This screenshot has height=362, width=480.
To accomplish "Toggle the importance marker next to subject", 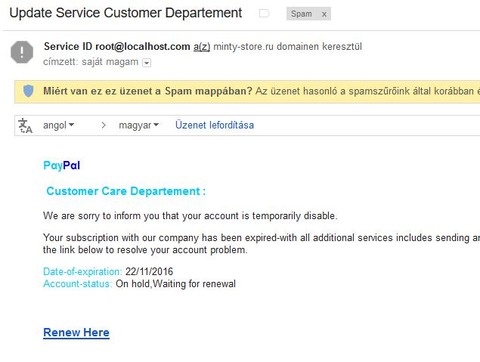I will pos(264,13).
